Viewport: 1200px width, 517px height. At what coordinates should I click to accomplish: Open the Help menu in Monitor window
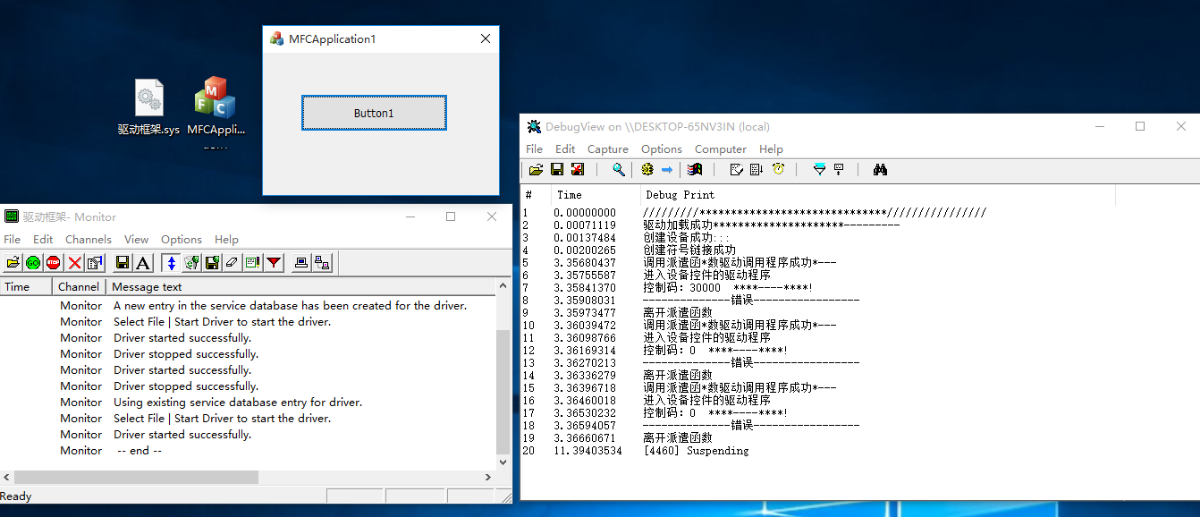[x=227, y=240]
